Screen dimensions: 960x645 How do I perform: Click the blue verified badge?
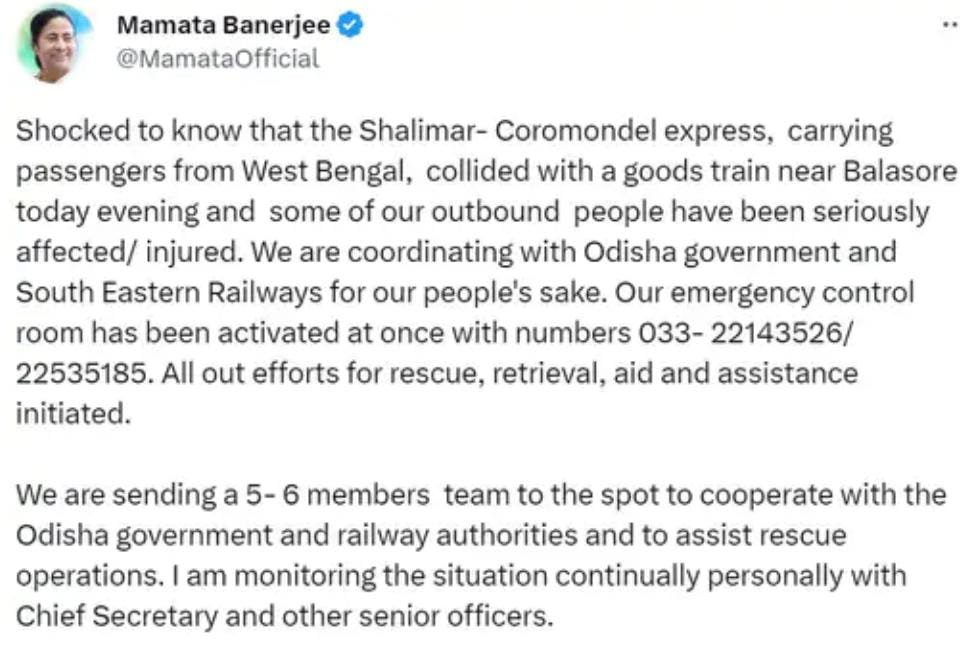tap(349, 26)
